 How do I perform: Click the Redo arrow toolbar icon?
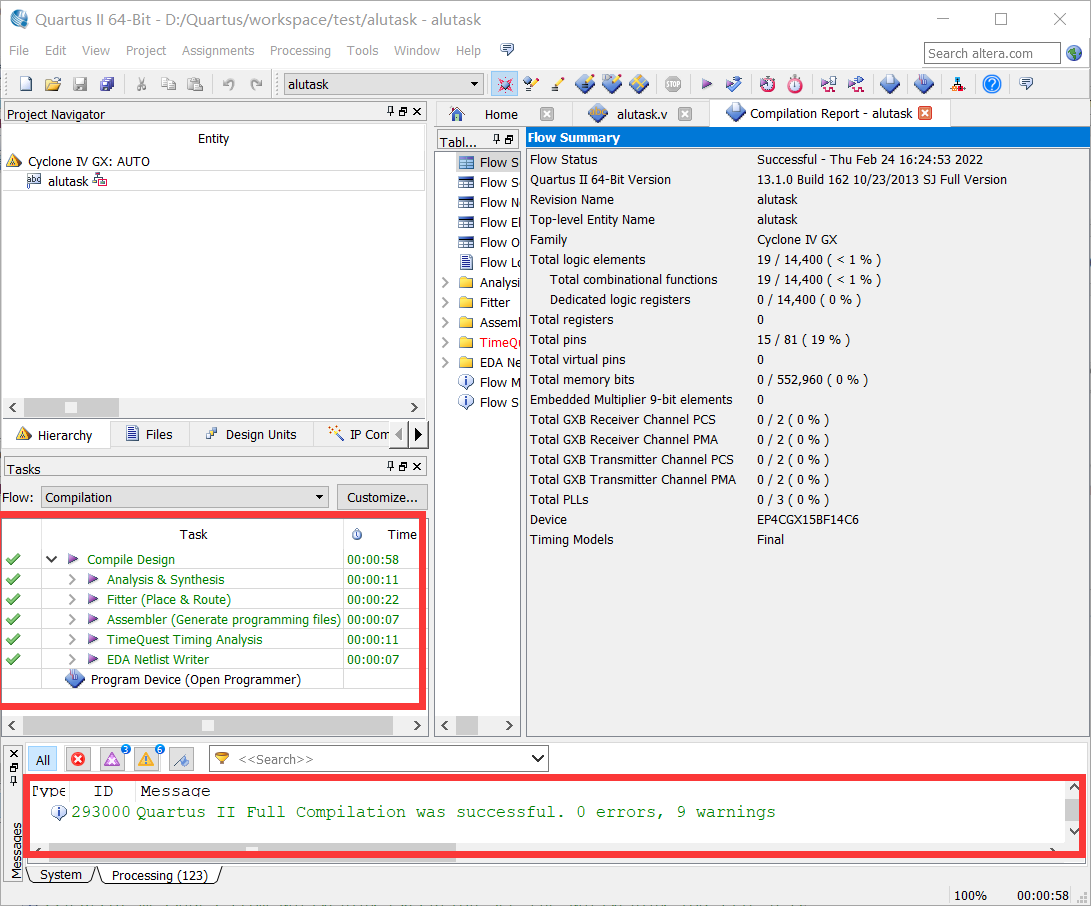coord(256,84)
